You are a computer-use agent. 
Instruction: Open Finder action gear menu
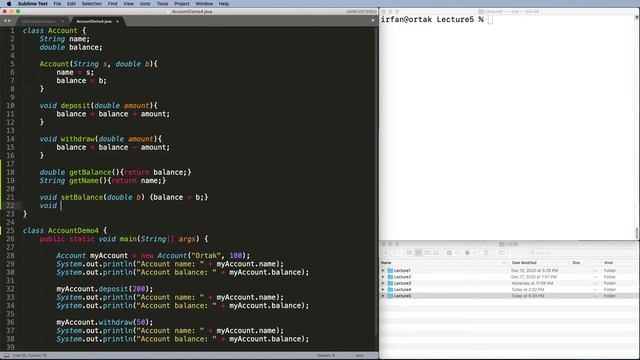[x=470, y=253]
